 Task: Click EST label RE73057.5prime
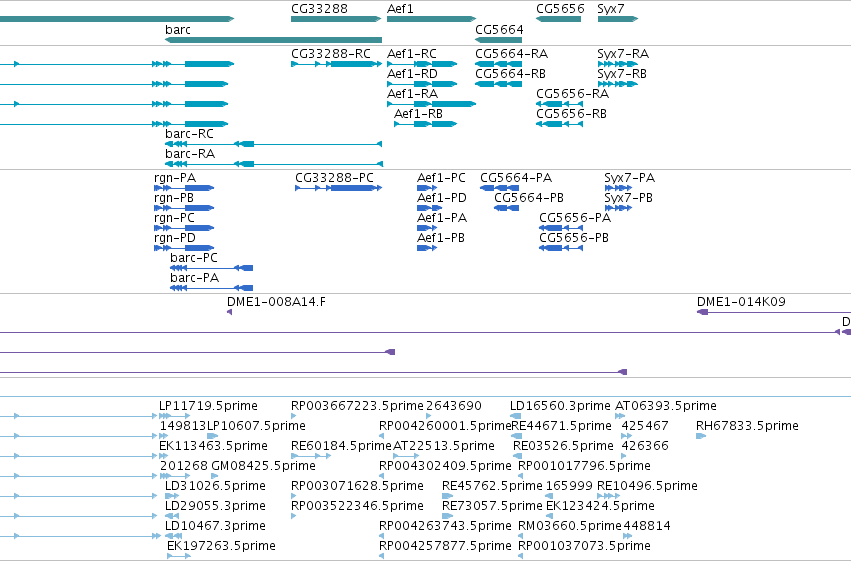(x=492, y=506)
